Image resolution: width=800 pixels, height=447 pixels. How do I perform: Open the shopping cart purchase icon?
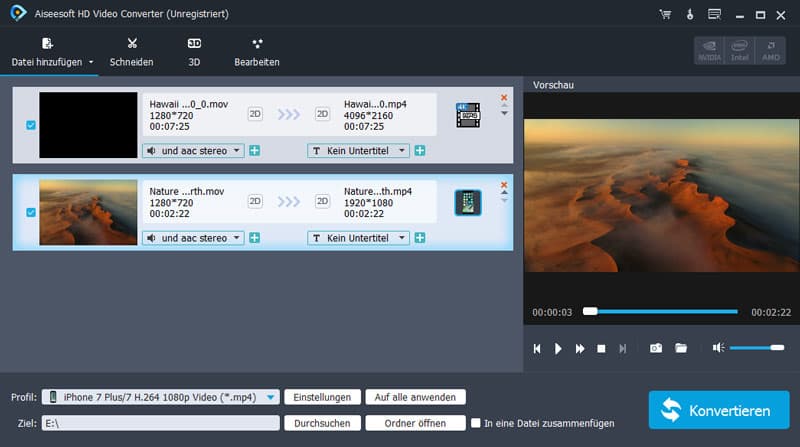point(665,14)
